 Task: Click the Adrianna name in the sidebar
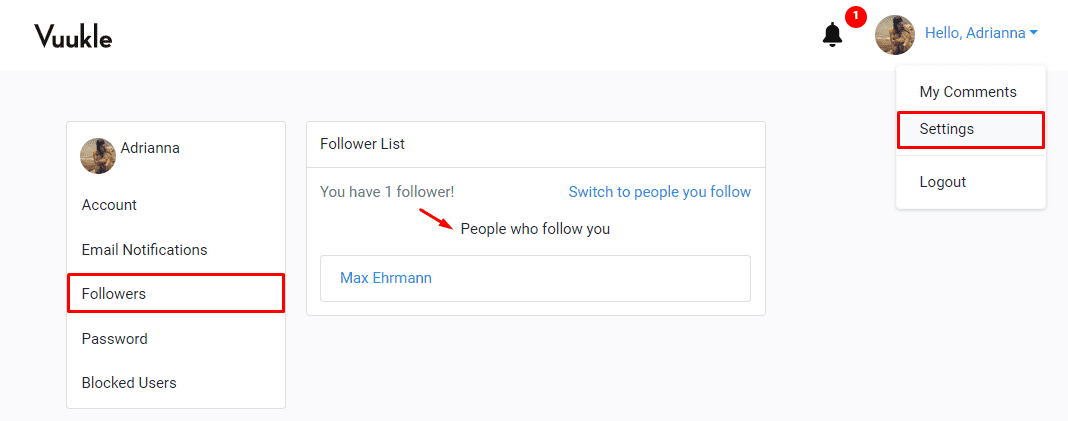click(150, 148)
